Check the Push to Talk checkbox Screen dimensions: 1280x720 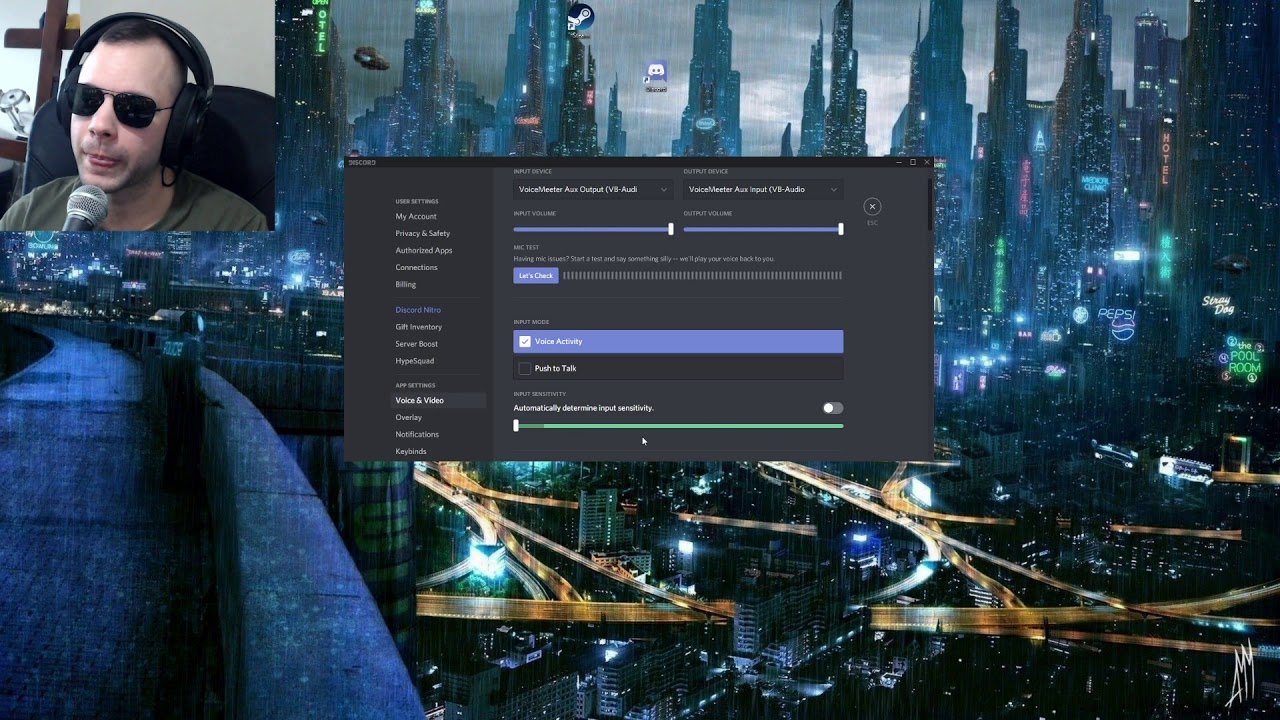(525, 368)
